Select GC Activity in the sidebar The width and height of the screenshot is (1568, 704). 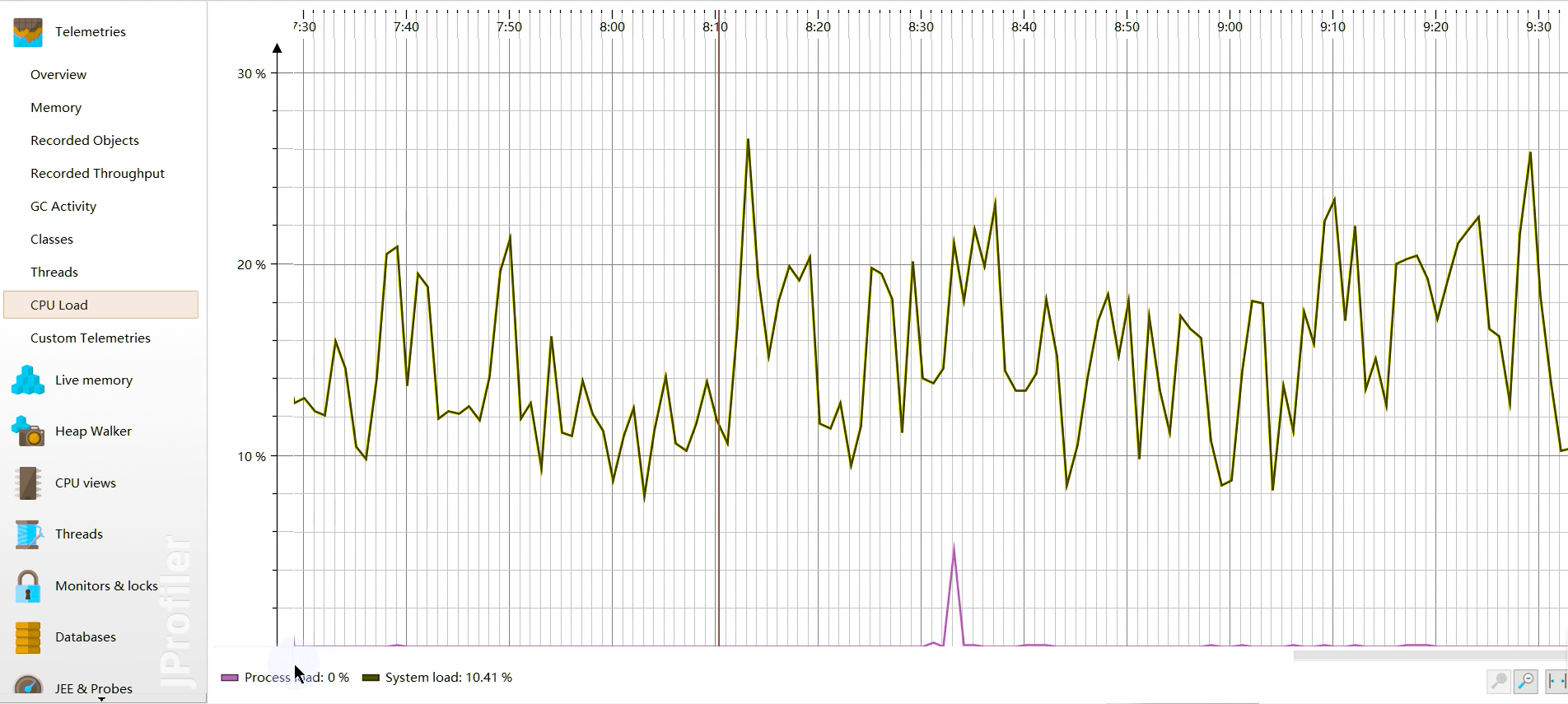(63, 207)
